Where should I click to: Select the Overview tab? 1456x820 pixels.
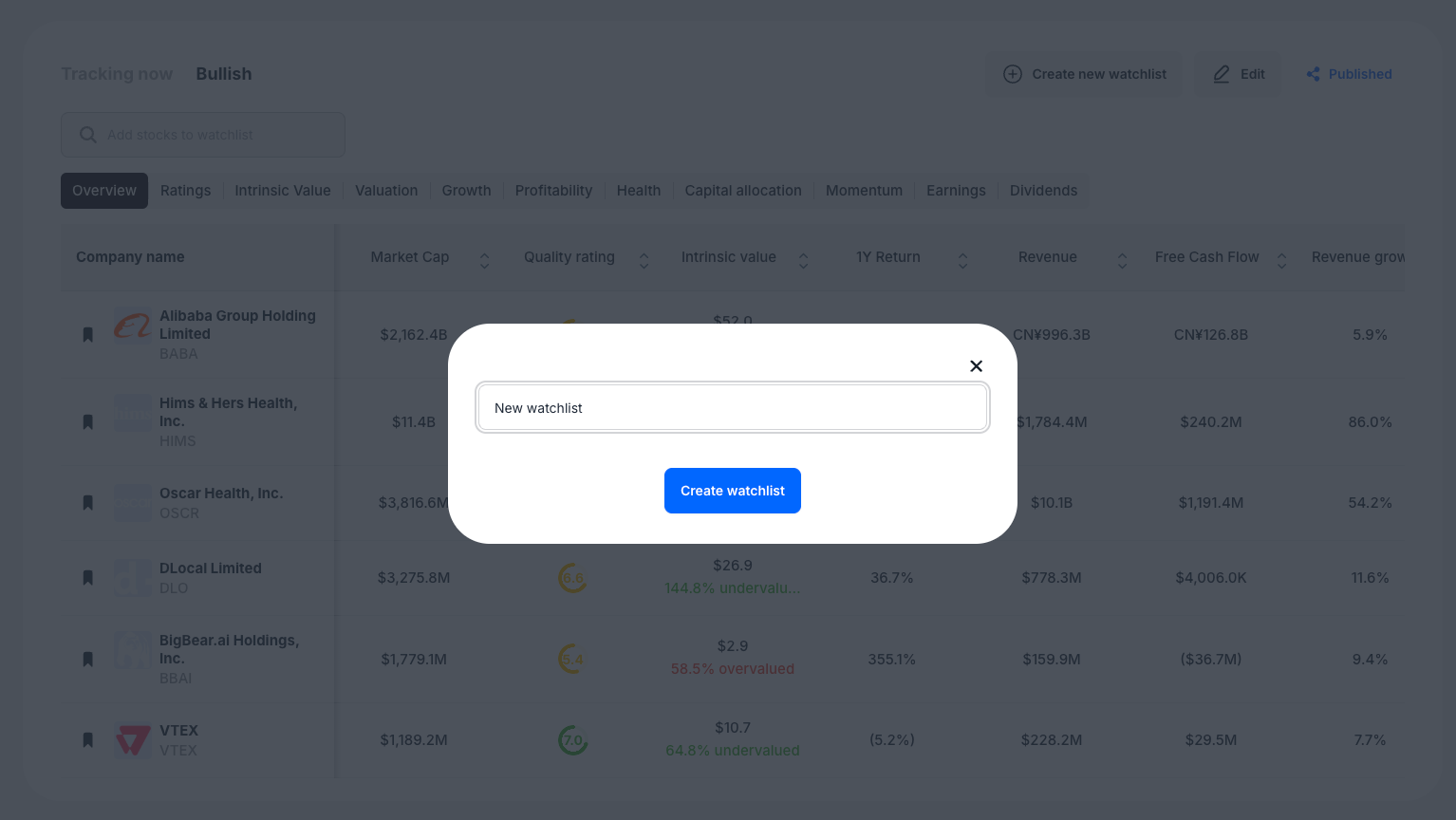click(x=104, y=191)
